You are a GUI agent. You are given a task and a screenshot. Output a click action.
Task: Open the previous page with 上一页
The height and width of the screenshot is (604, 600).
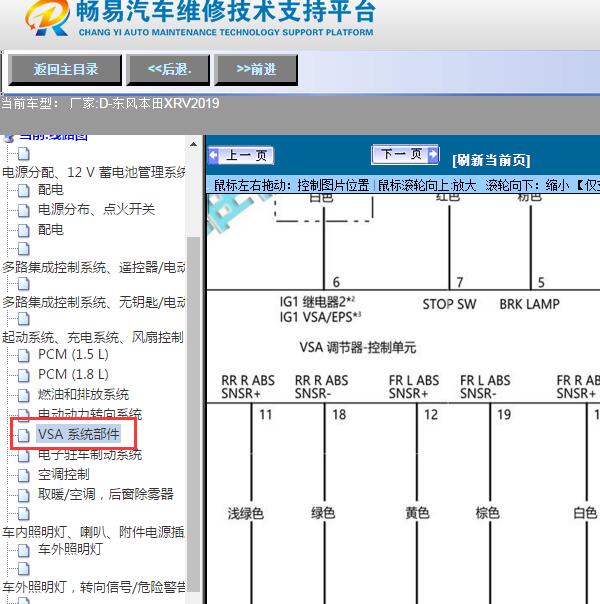(x=241, y=156)
